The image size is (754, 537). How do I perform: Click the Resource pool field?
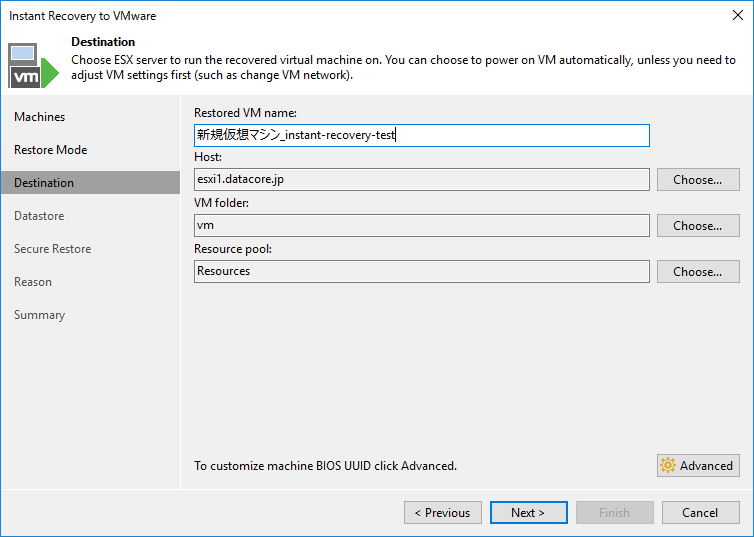(x=421, y=271)
